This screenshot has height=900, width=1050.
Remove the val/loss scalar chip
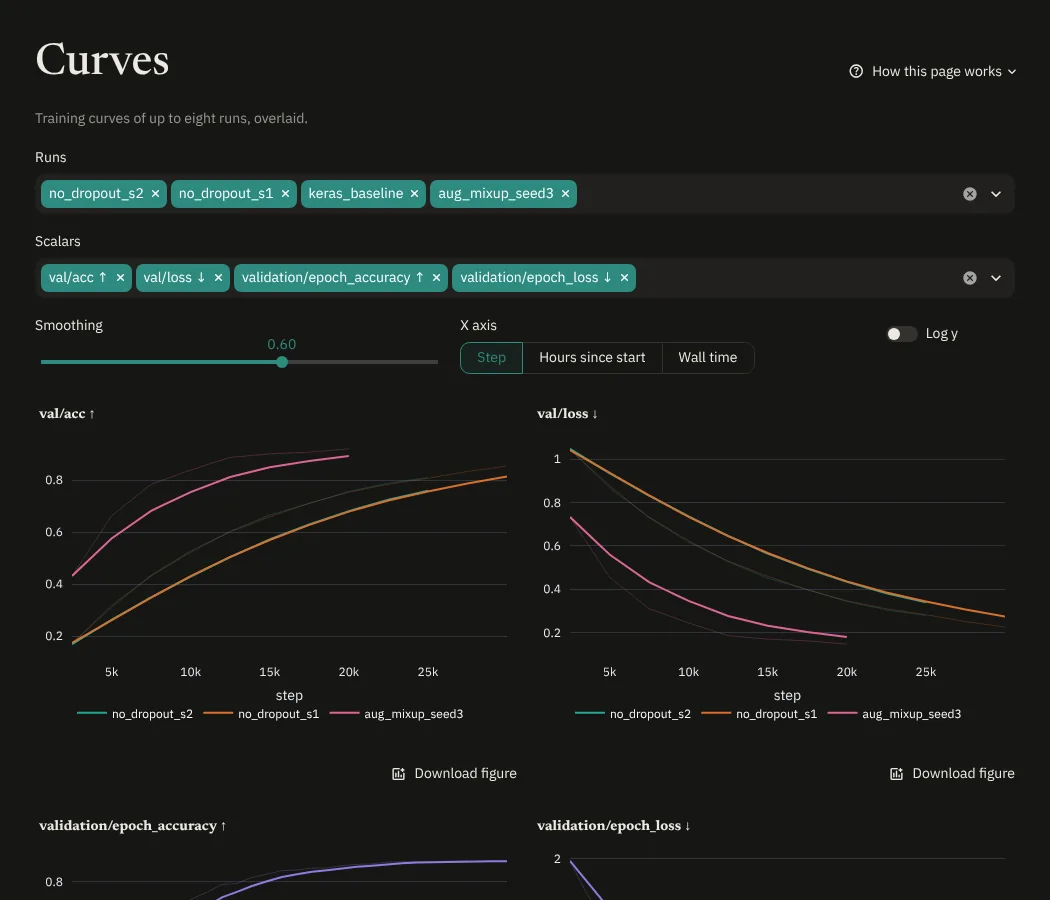pyautogui.click(x=218, y=277)
